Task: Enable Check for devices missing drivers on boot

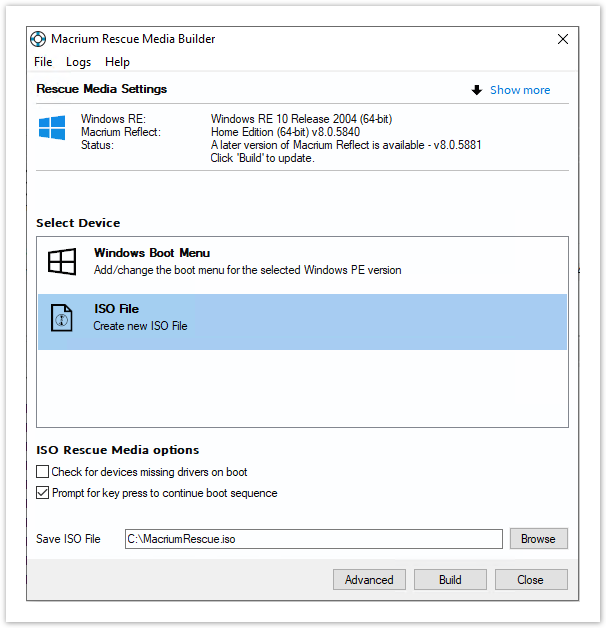Action: pyautogui.click(x=42, y=472)
